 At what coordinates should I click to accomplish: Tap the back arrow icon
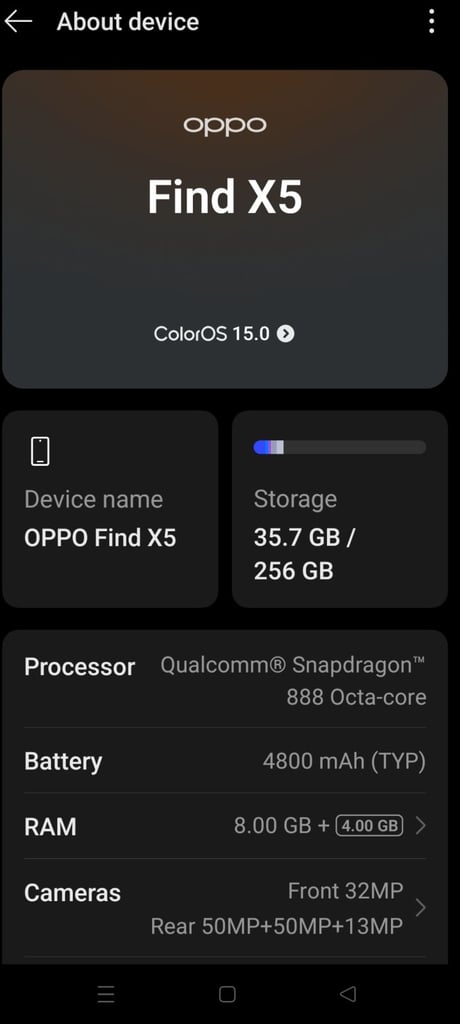pyautogui.click(x=18, y=22)
